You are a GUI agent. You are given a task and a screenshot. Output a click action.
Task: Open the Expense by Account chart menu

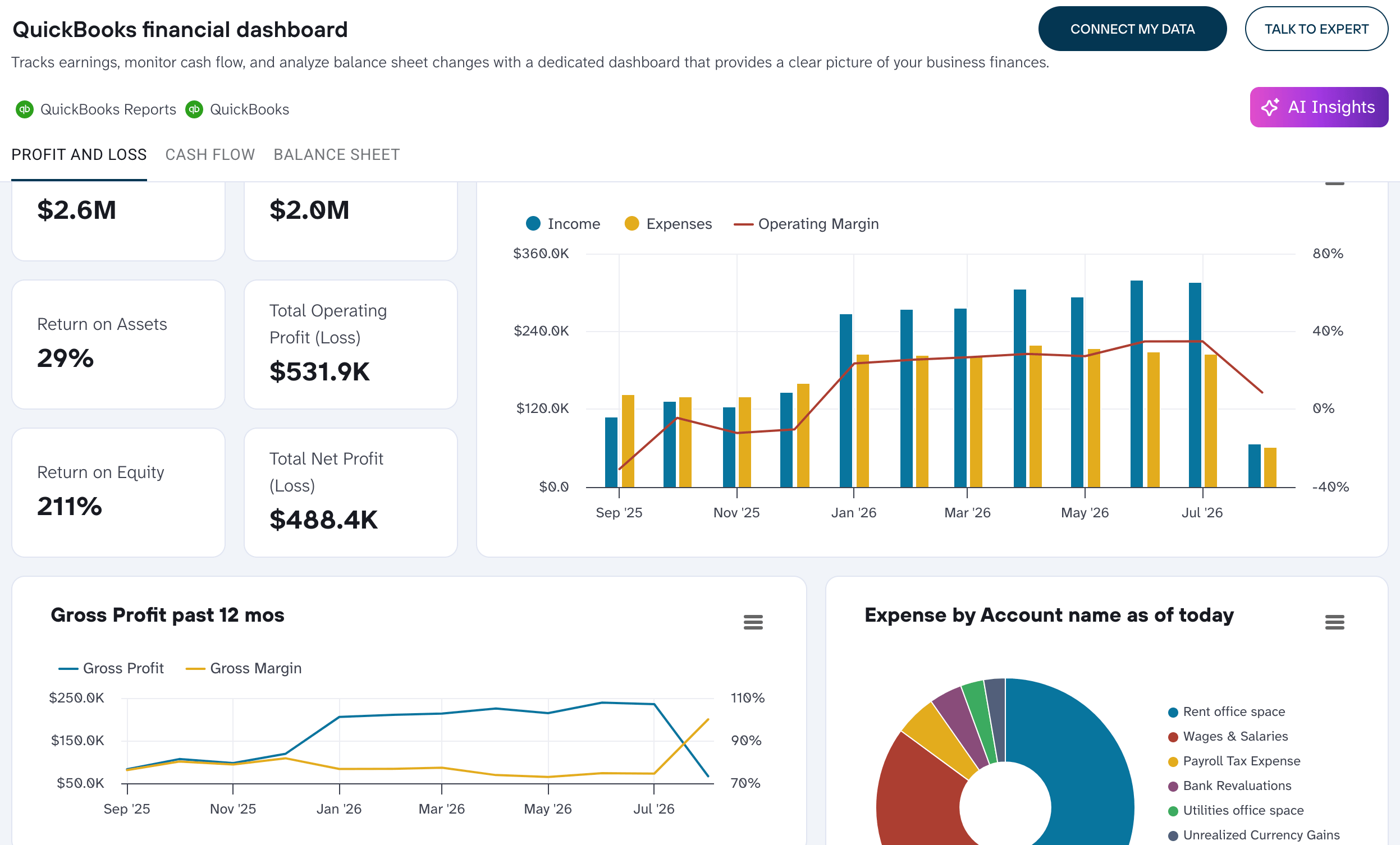1334,622
